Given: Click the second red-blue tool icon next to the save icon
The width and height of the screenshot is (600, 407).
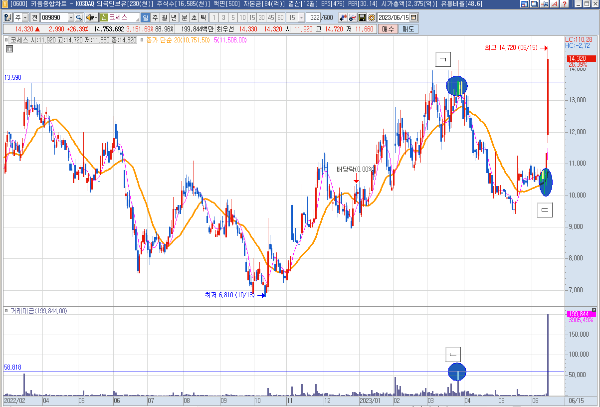Looking at the screenshot, I should pyautogui.click(x=352, y=18).
